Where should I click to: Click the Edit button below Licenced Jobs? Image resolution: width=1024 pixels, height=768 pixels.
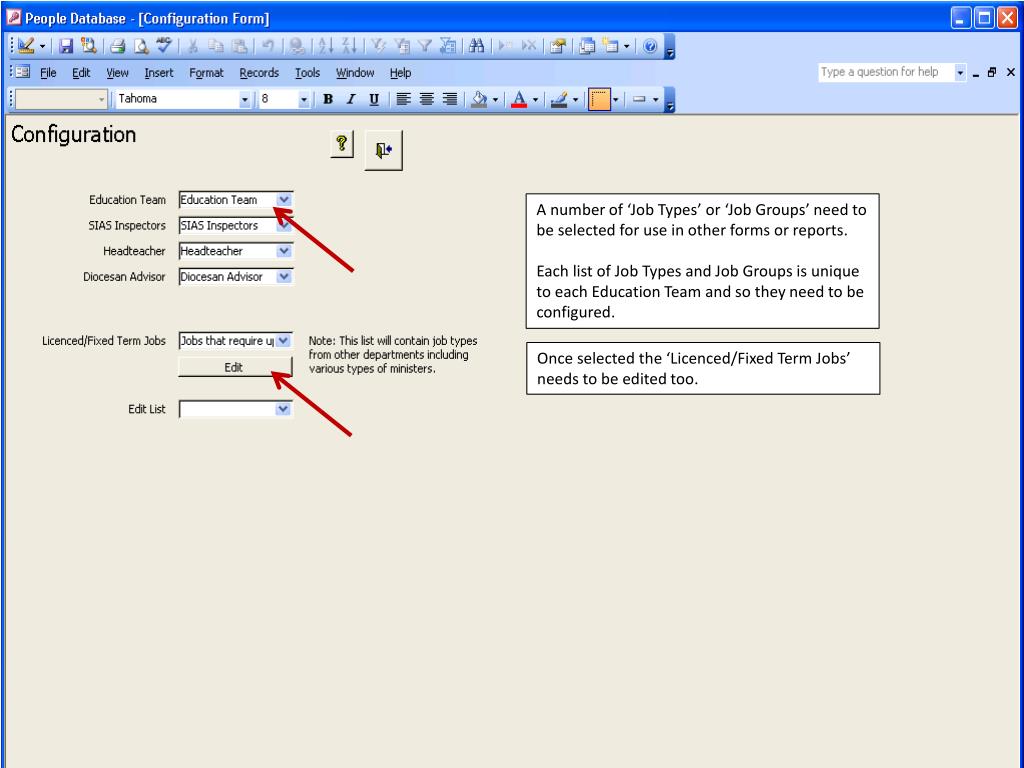click(x=234, y=367)
